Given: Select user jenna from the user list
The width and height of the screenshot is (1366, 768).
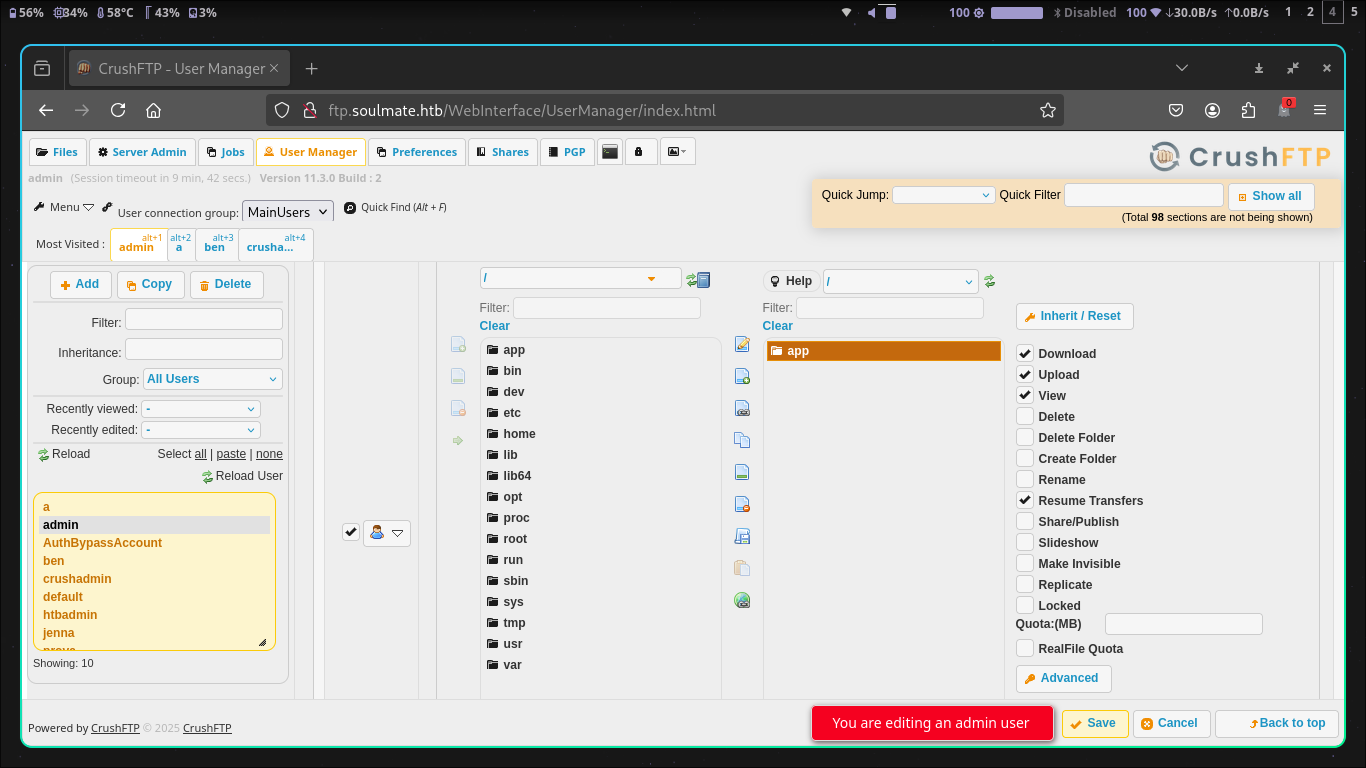Looking at the screenshot, I should 57,632.
